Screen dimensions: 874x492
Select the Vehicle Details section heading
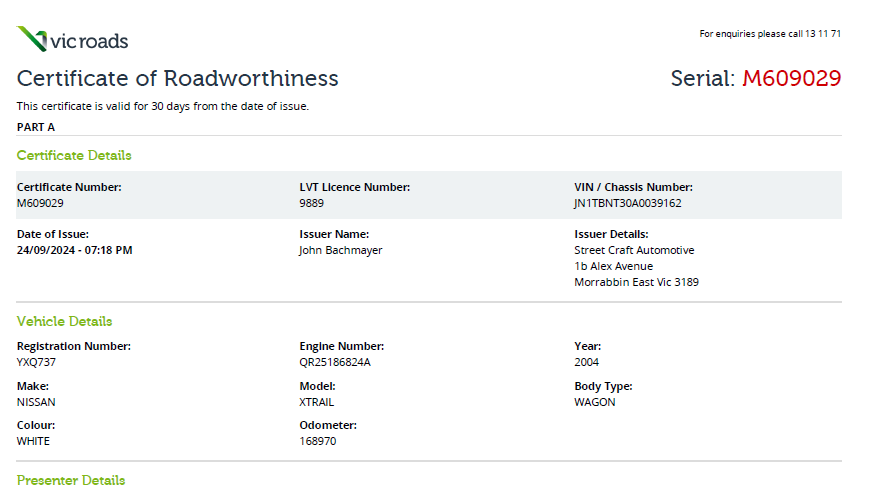(64, 321)
